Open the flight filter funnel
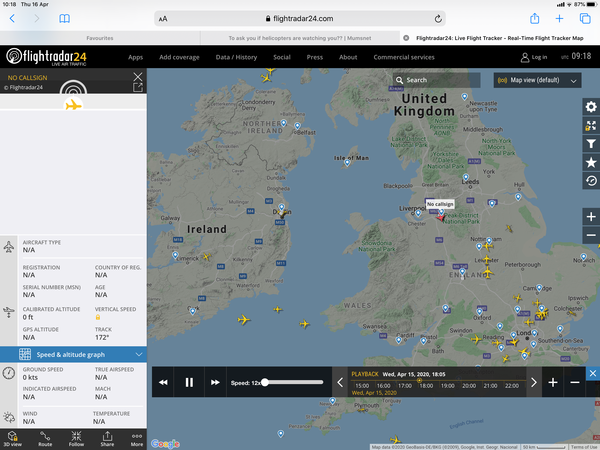The height and width of the screenshot is (450, 600). point(591,144)
